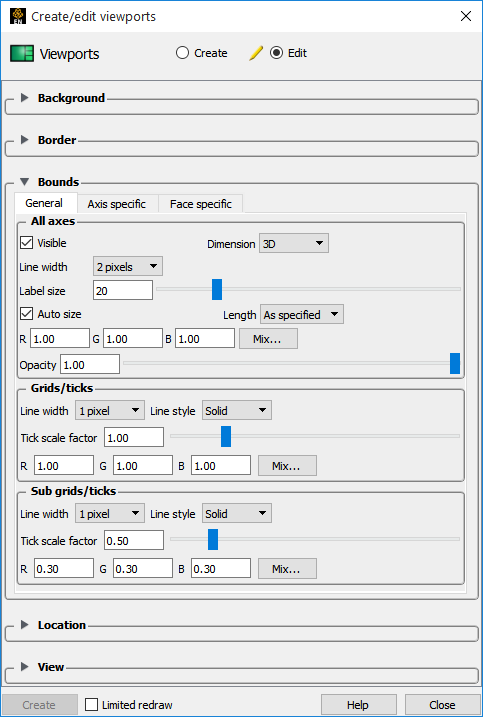
Task: Open Grids/ticks Line style dropdown
Action: tap(236, 411)
